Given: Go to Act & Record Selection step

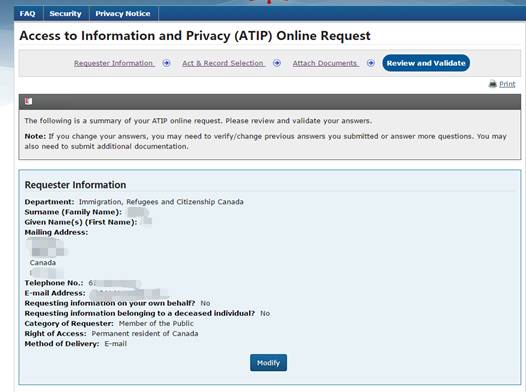Looking at the screenshot, I should (x=223, y=63).
